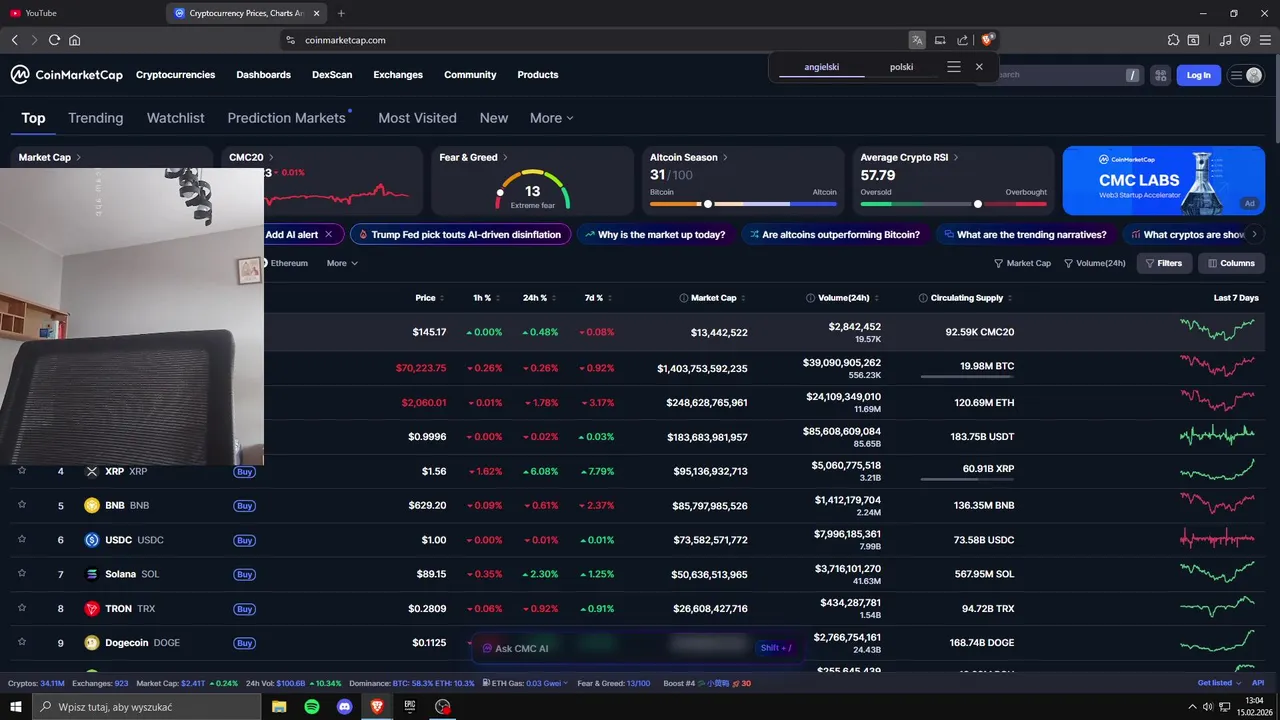Sort by the 7d % column
The height and width of the screenshot is (720, 1280).
click(x=600, y=298)
